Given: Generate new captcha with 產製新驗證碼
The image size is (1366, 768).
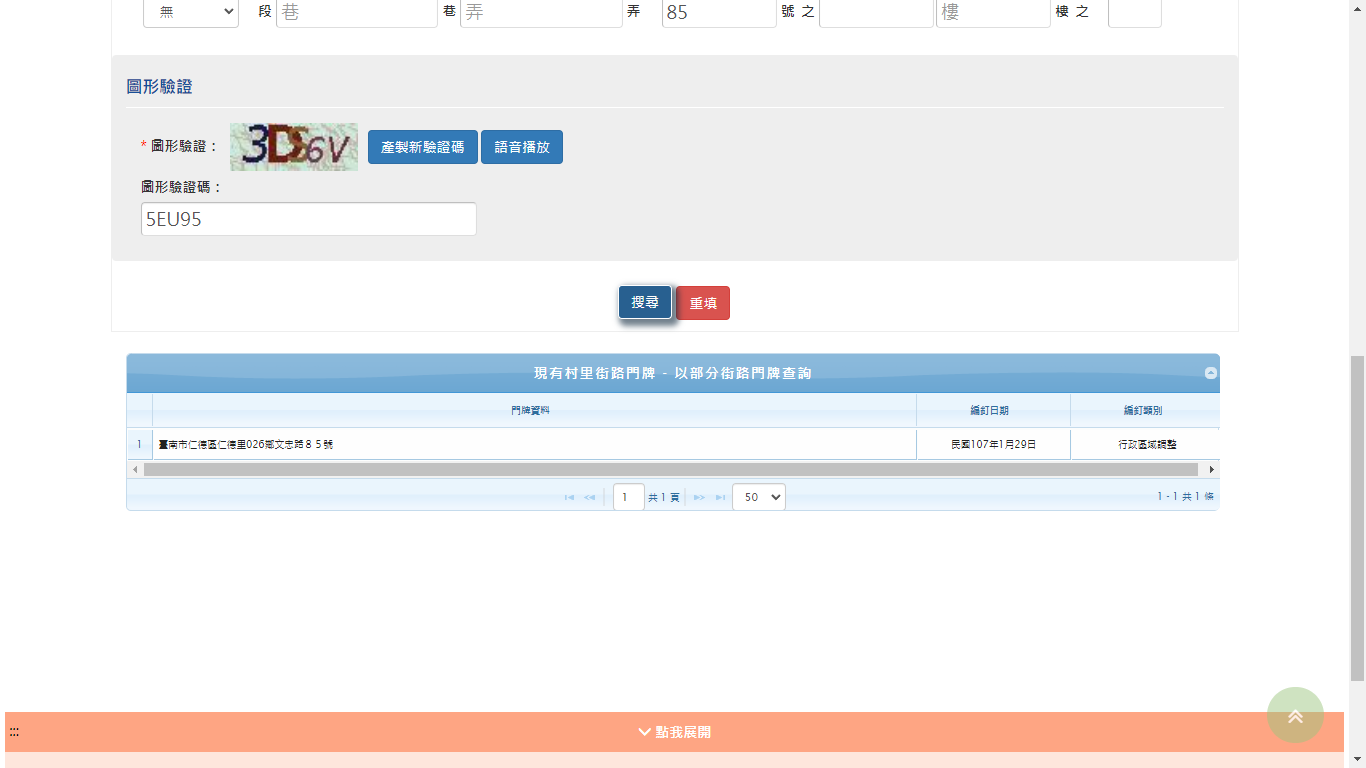Looking at the screenshot, I should click(422, 147).
